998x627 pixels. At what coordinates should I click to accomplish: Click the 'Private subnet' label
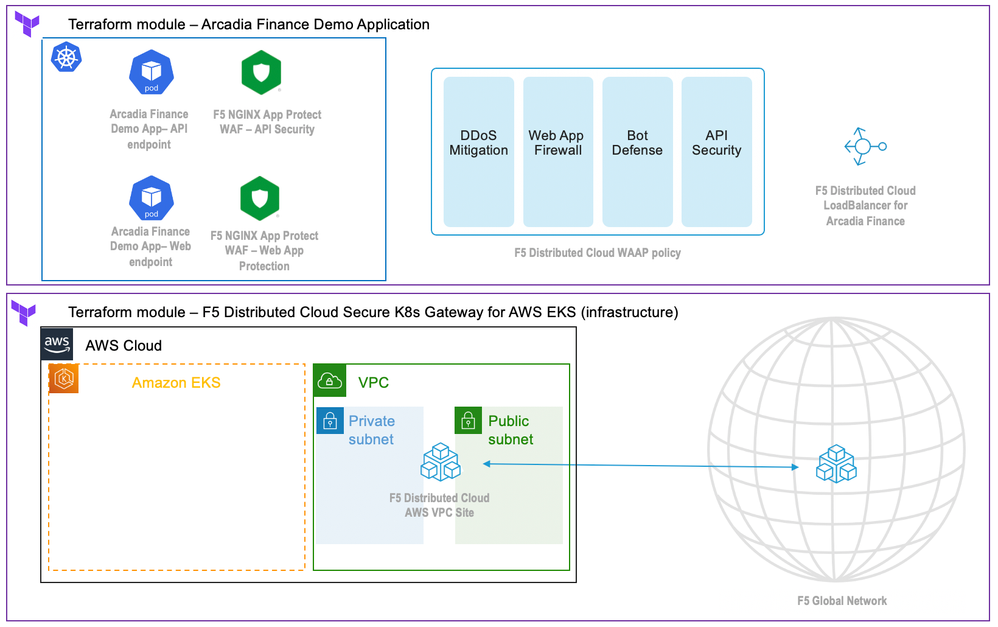click(372, 430)
